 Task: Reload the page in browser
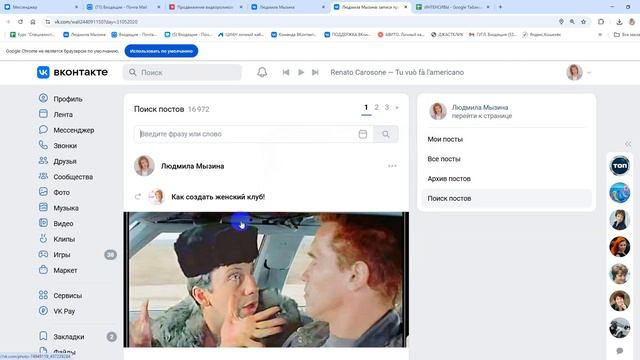[20, 22]
